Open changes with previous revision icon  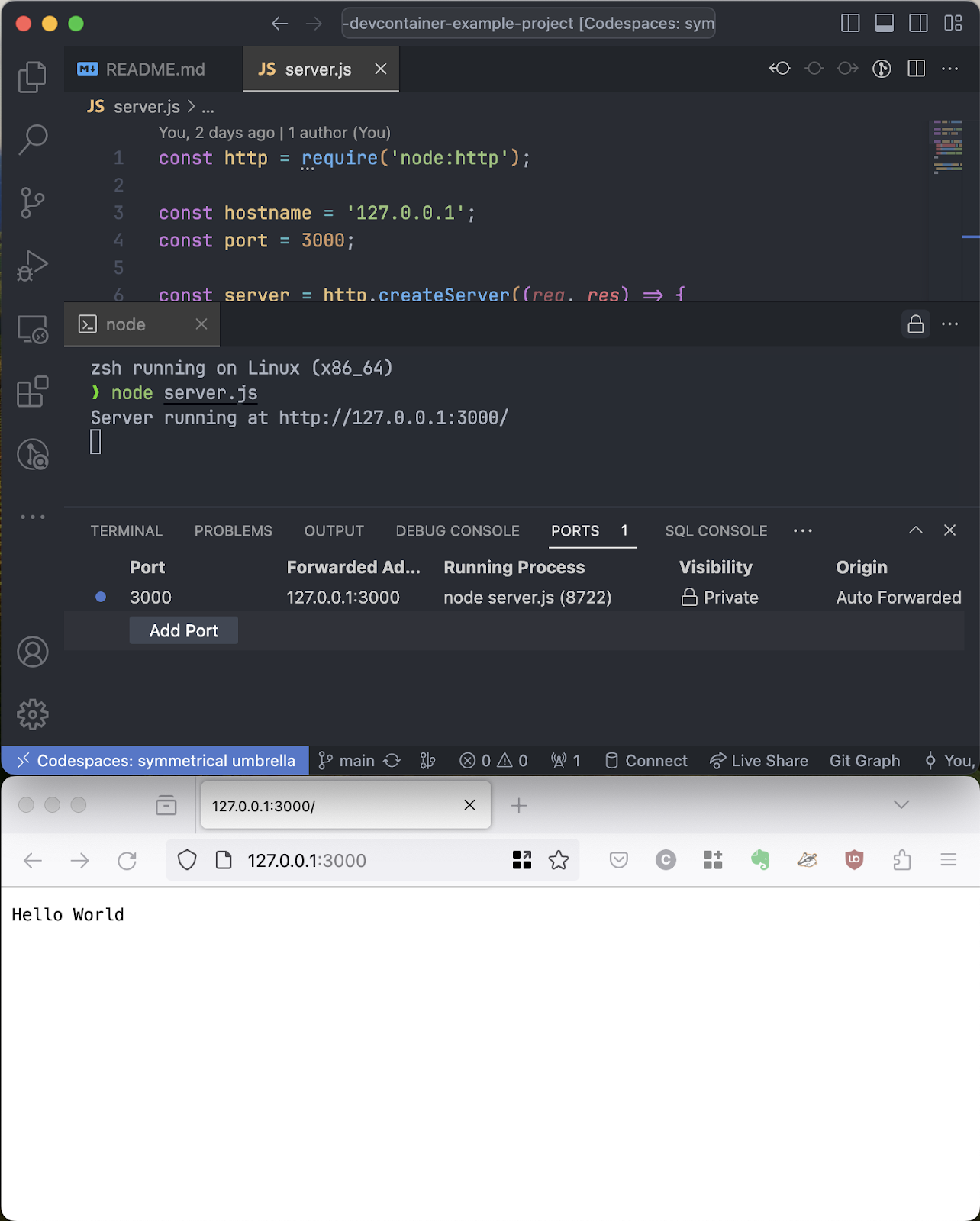[779, 69]
